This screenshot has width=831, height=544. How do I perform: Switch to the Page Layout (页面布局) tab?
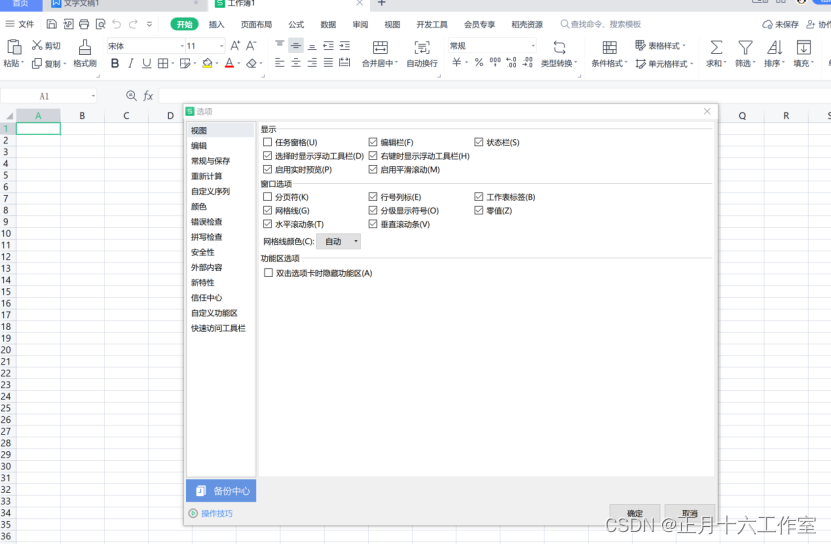pos(256,24)
